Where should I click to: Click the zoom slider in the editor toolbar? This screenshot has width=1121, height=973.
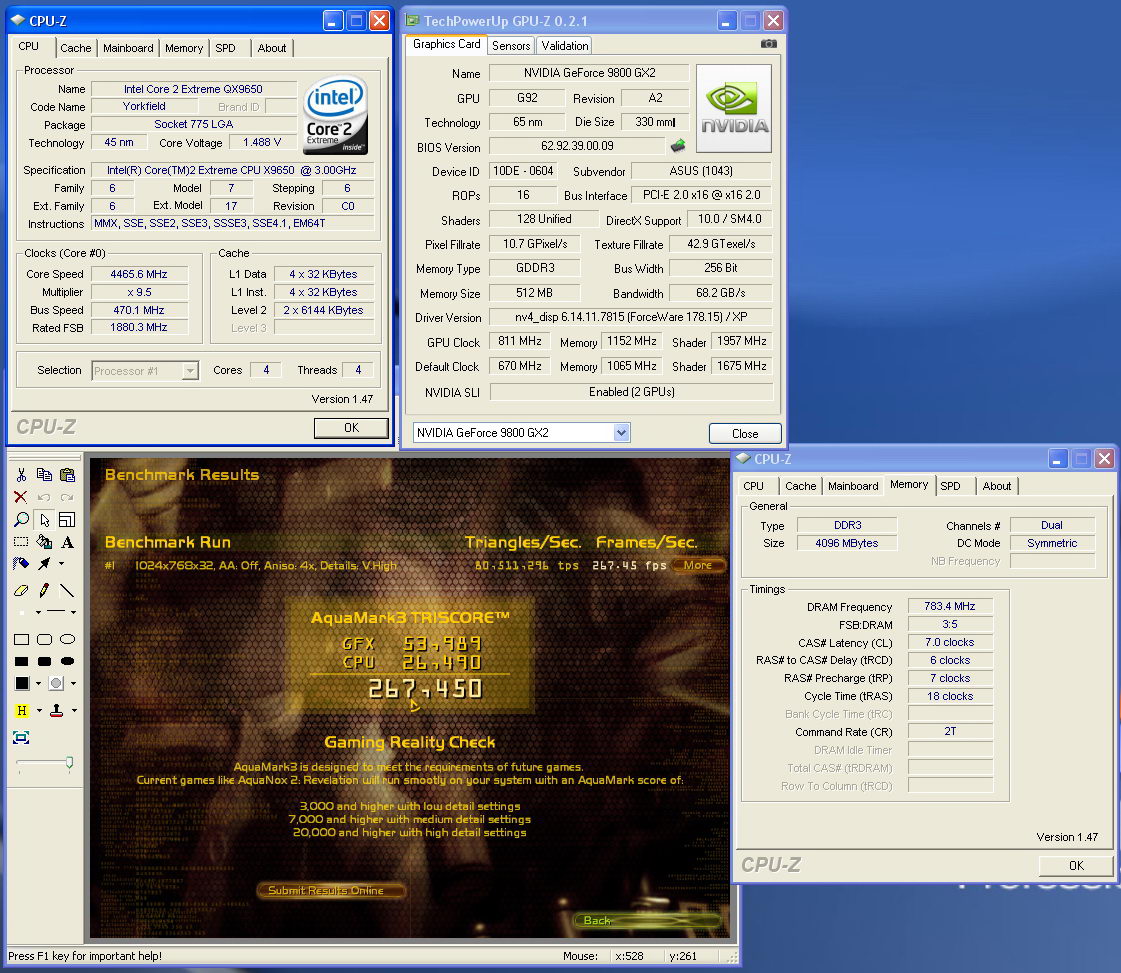click(44, 763)
